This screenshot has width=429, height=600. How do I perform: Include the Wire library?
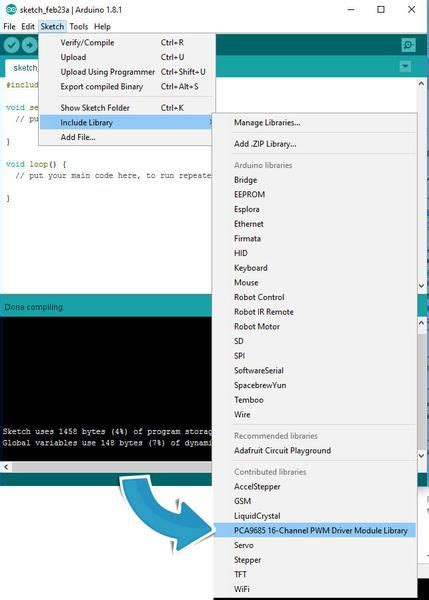pyautogui.click(x=315, y=414)
